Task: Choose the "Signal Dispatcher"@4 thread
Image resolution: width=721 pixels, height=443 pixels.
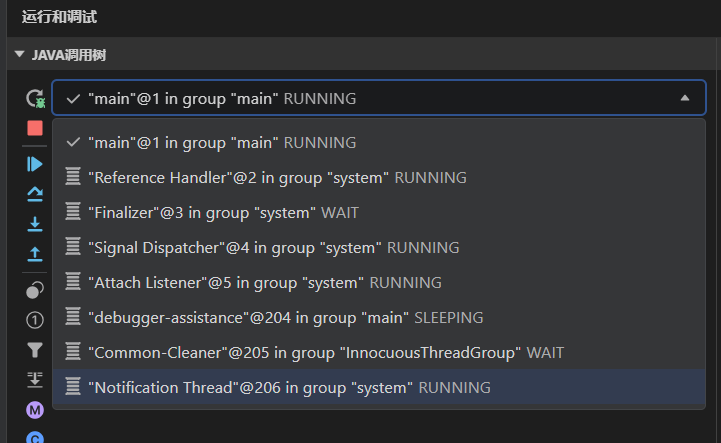Action: (x=379, y=247)
